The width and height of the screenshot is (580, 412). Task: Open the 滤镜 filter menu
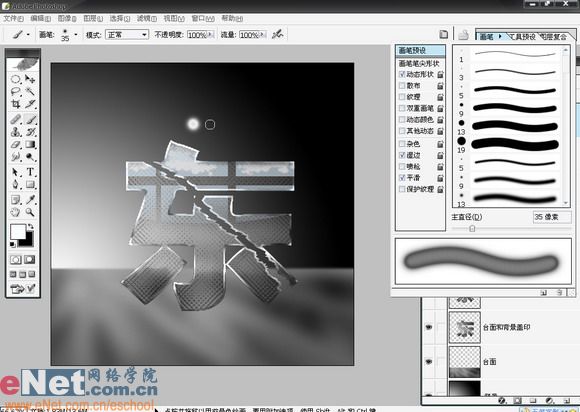(147, 18)
